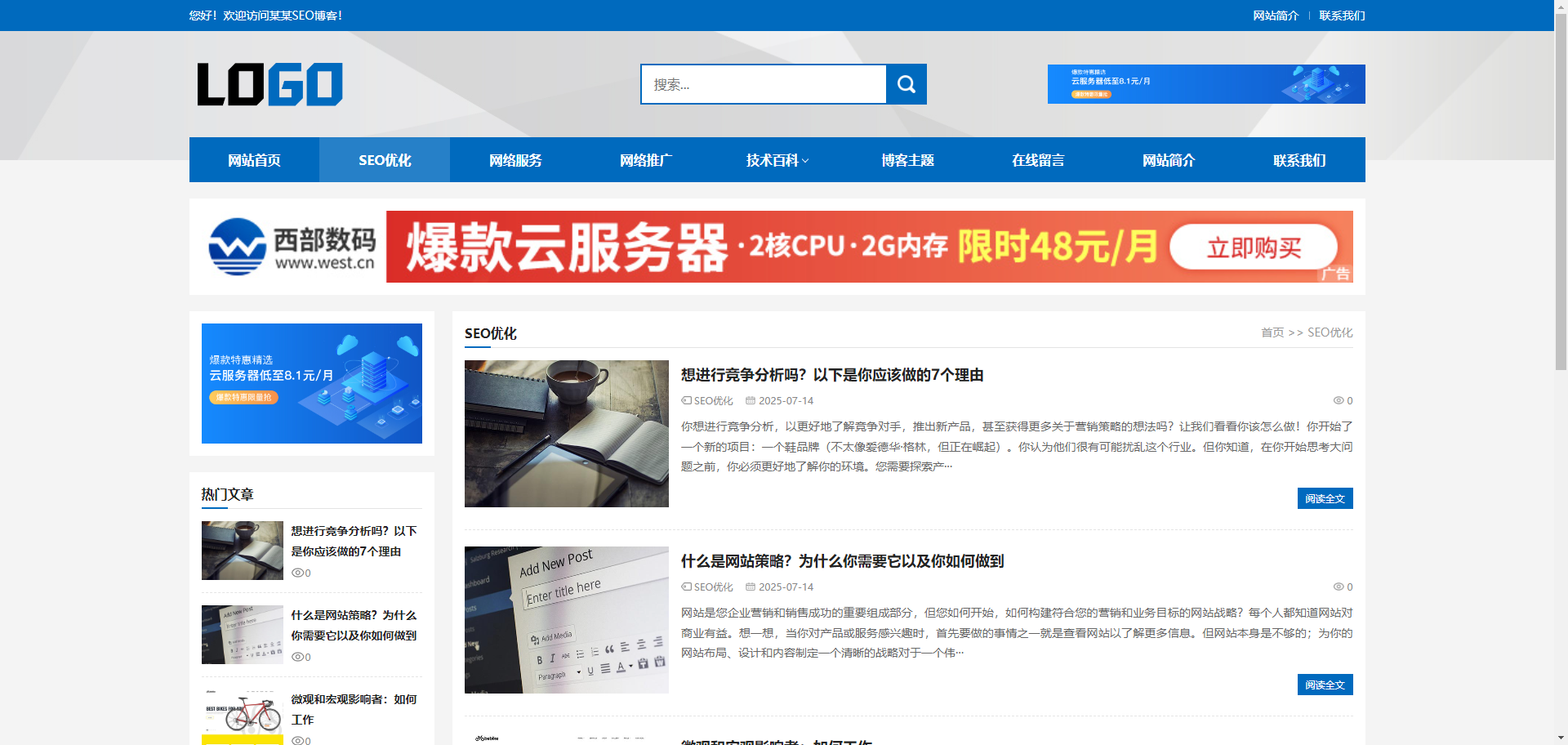The height and width of the screenshot is (745, 1568).
Task: Open 博客主题 navigation item
Action: click(x=907, y=160)
